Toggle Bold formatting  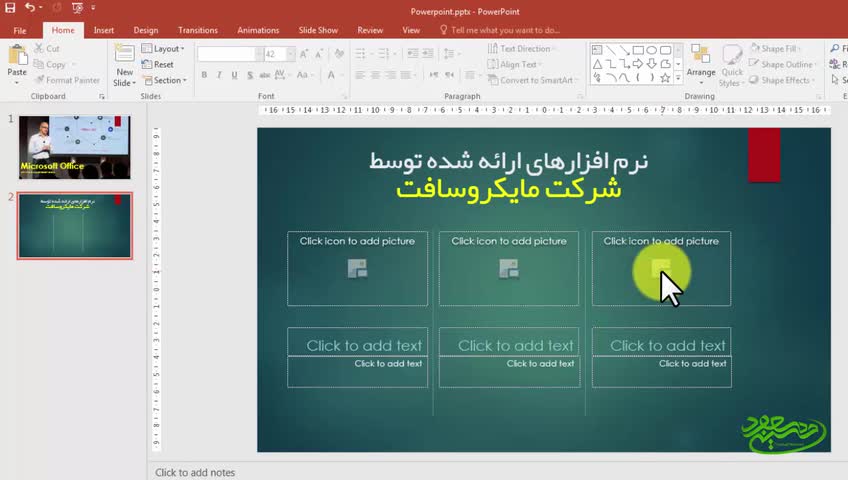[204, 75]
